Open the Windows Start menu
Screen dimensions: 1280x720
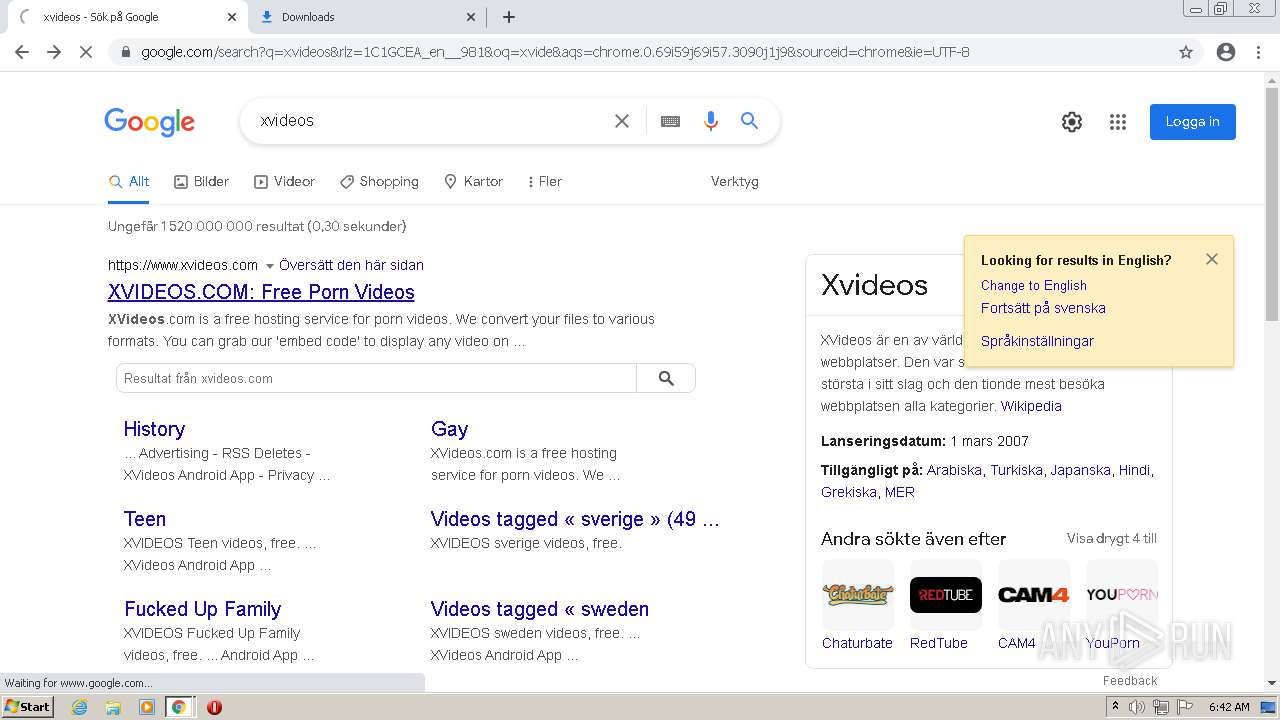28,706
